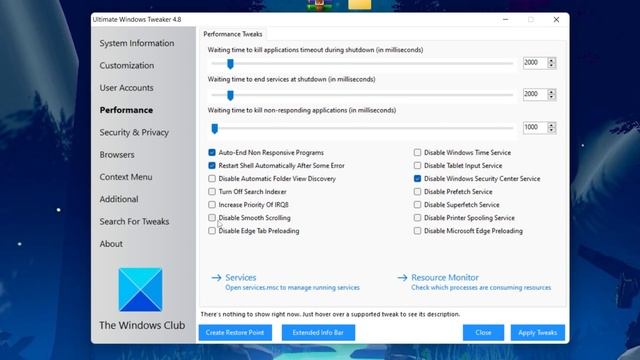Image resolution: width=640 pixels, height=360 pixels.
Task: Click the non-responding applications value field
Action: [535, 127]
